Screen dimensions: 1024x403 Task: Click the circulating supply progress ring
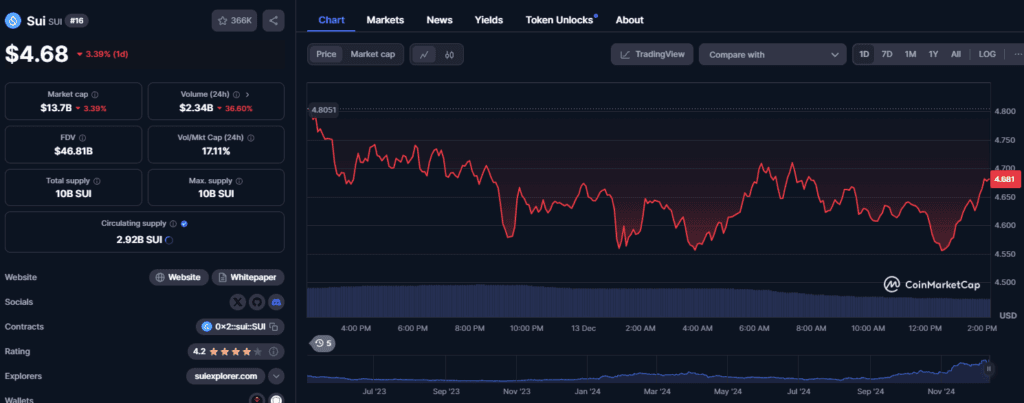(x=169, y=240)
